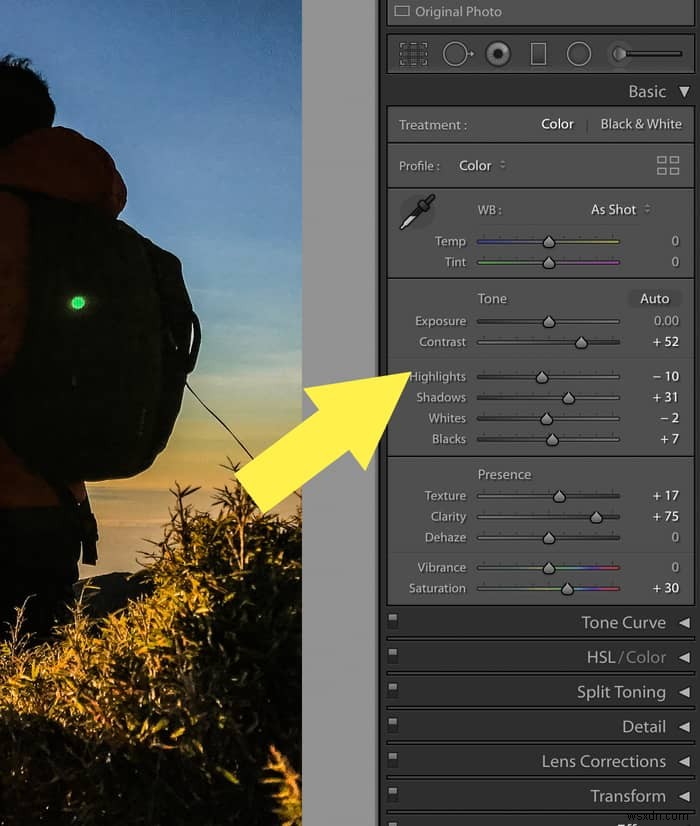Image resolution: width=700 pixels, height=826 pixels.
Task: Select the Adjustment Brush tool
Action: click(x=647, y=54)
